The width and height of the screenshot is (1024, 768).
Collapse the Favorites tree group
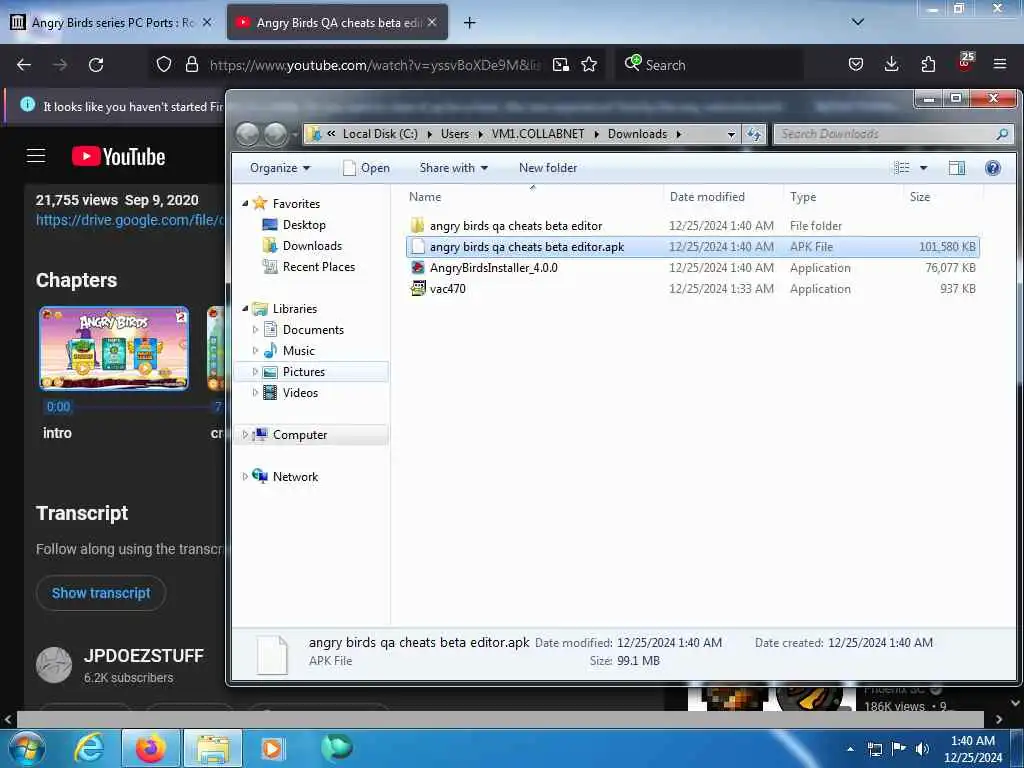pyautogui.click(x=245, y=204)
